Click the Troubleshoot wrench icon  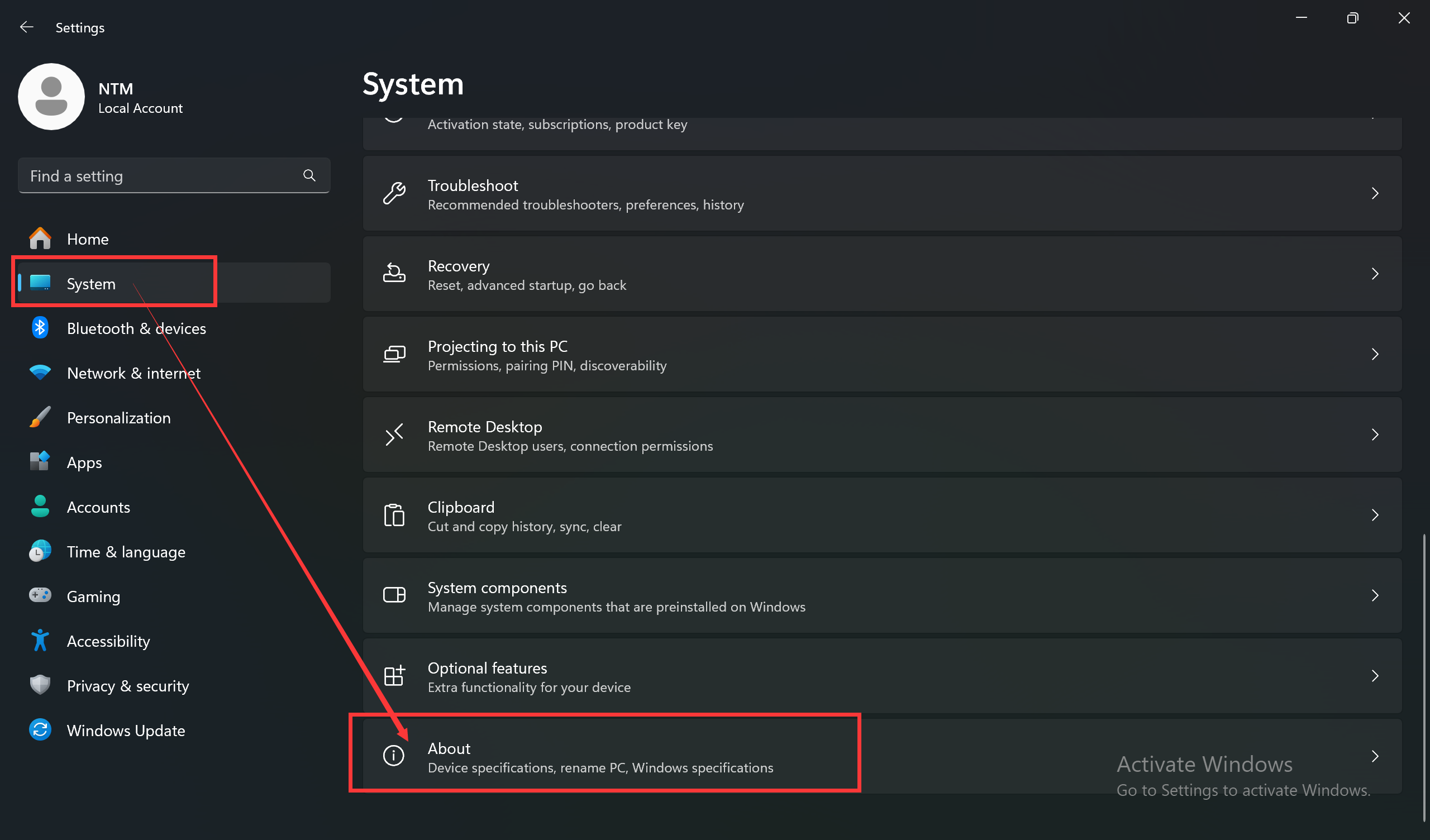pos(394,194)
